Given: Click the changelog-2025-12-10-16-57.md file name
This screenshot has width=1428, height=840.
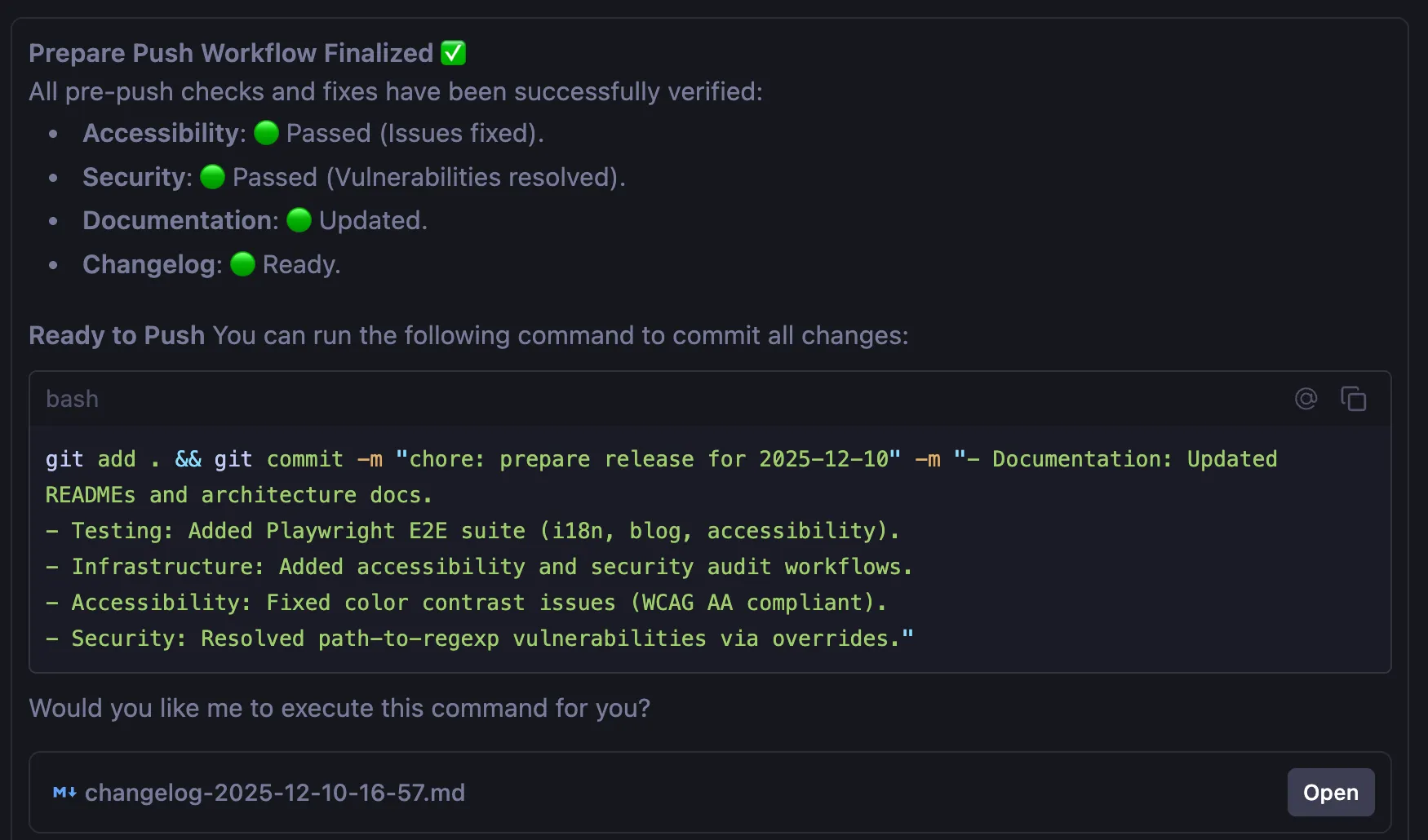Looking at the screenshot, I should (x=275, y=793).
